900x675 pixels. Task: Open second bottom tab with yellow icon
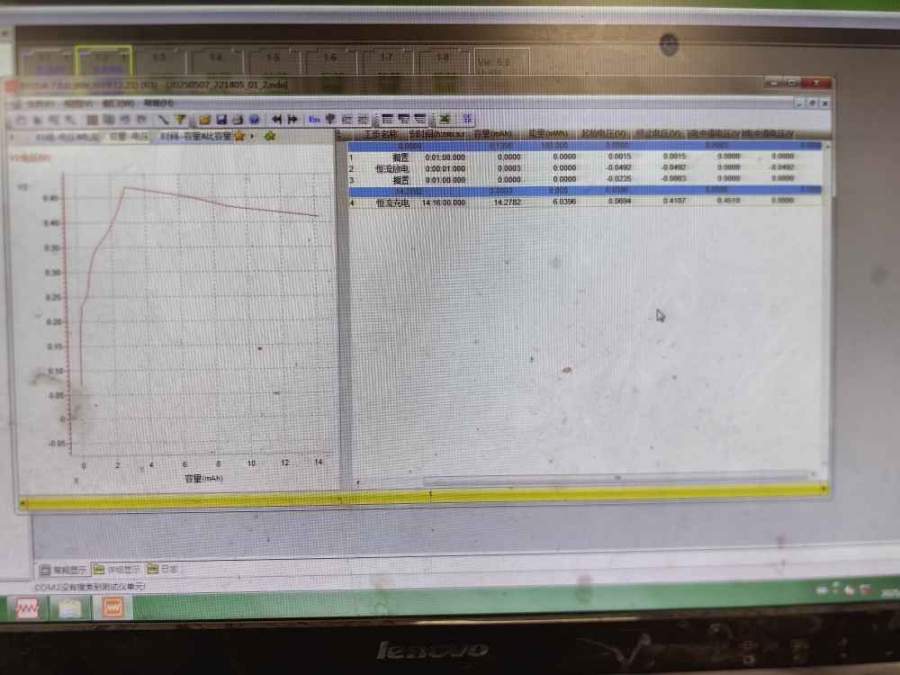point(117,569)
